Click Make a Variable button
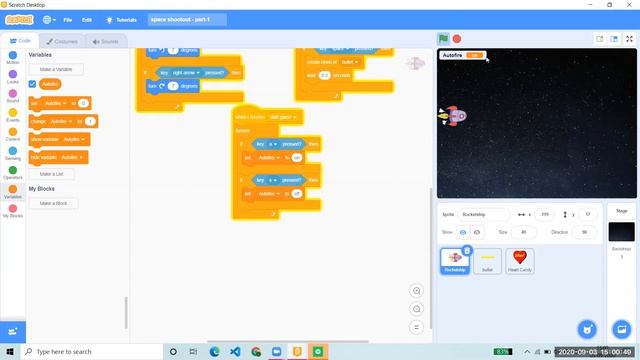The width and height of the screenshot is (640, 360). (56, 69)
